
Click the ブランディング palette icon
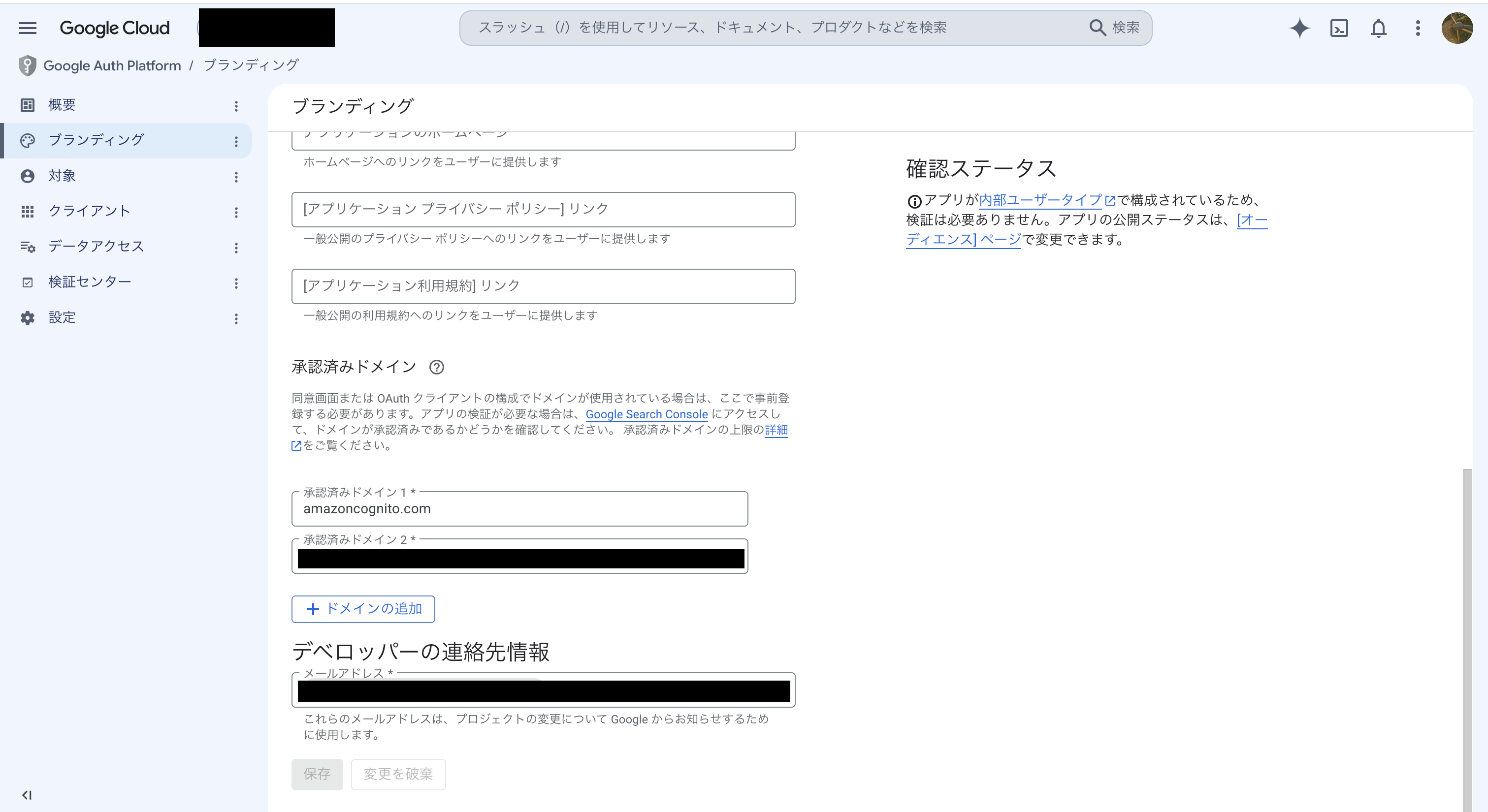[27, 140]
